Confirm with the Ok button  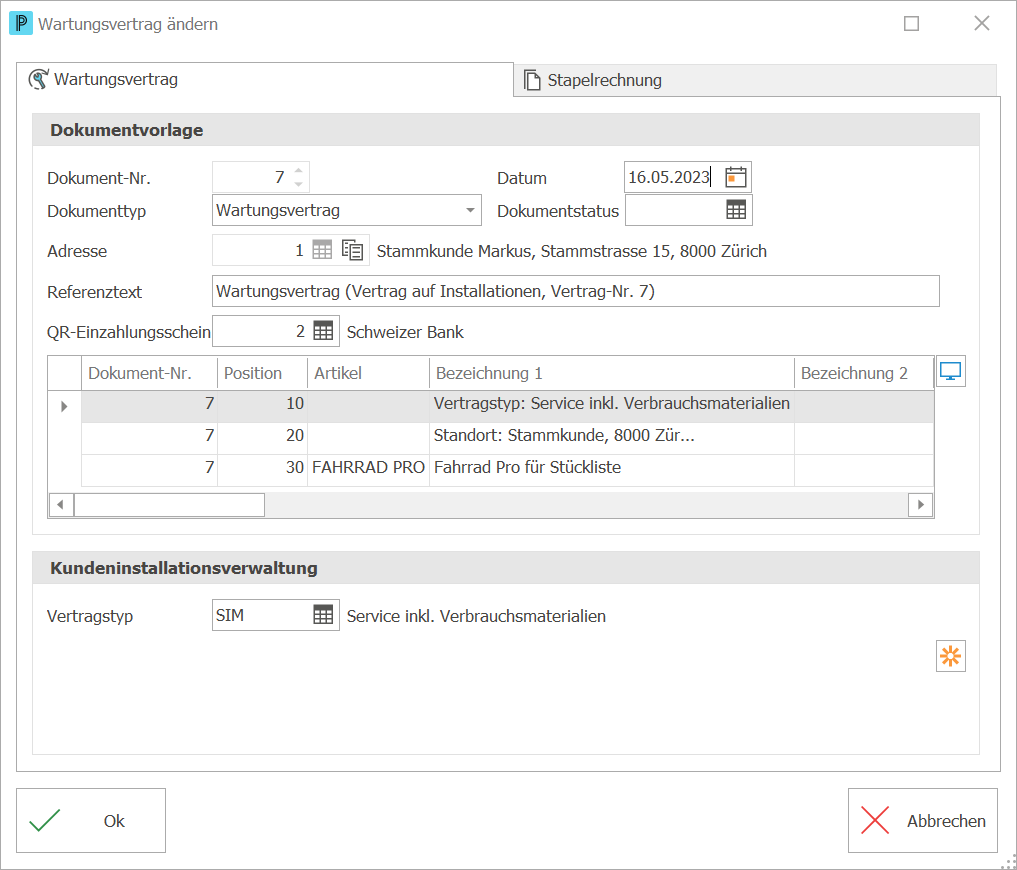click(91, 820)
